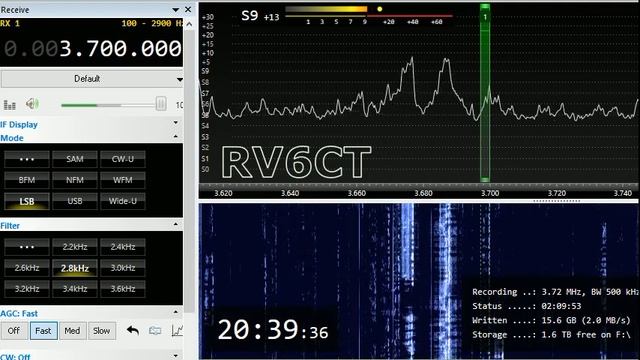The height and width of the screenshot is (360, 640).
Task: Set filter to 3.4kHz
Action: (x=75, y=289)
